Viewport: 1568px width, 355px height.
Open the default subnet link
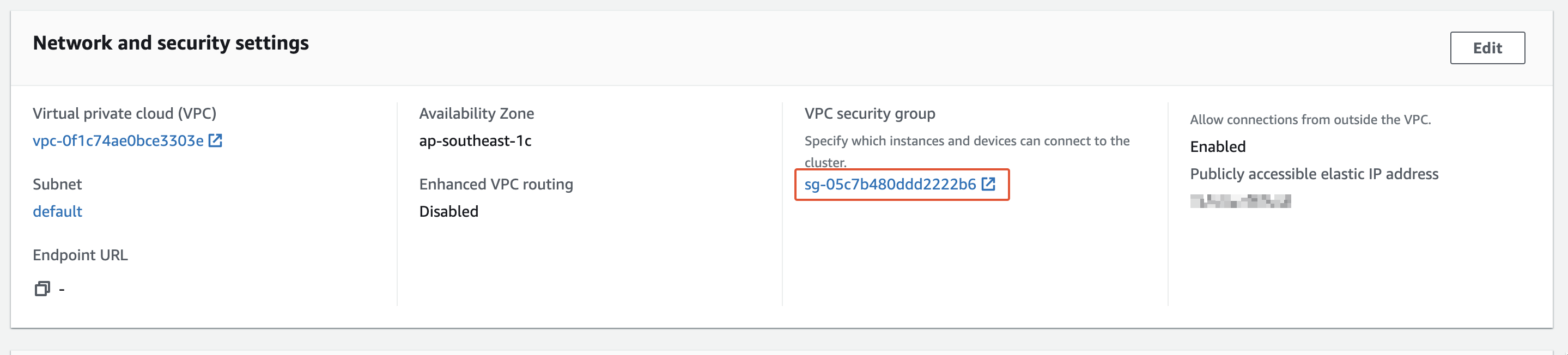pos(57,212)
